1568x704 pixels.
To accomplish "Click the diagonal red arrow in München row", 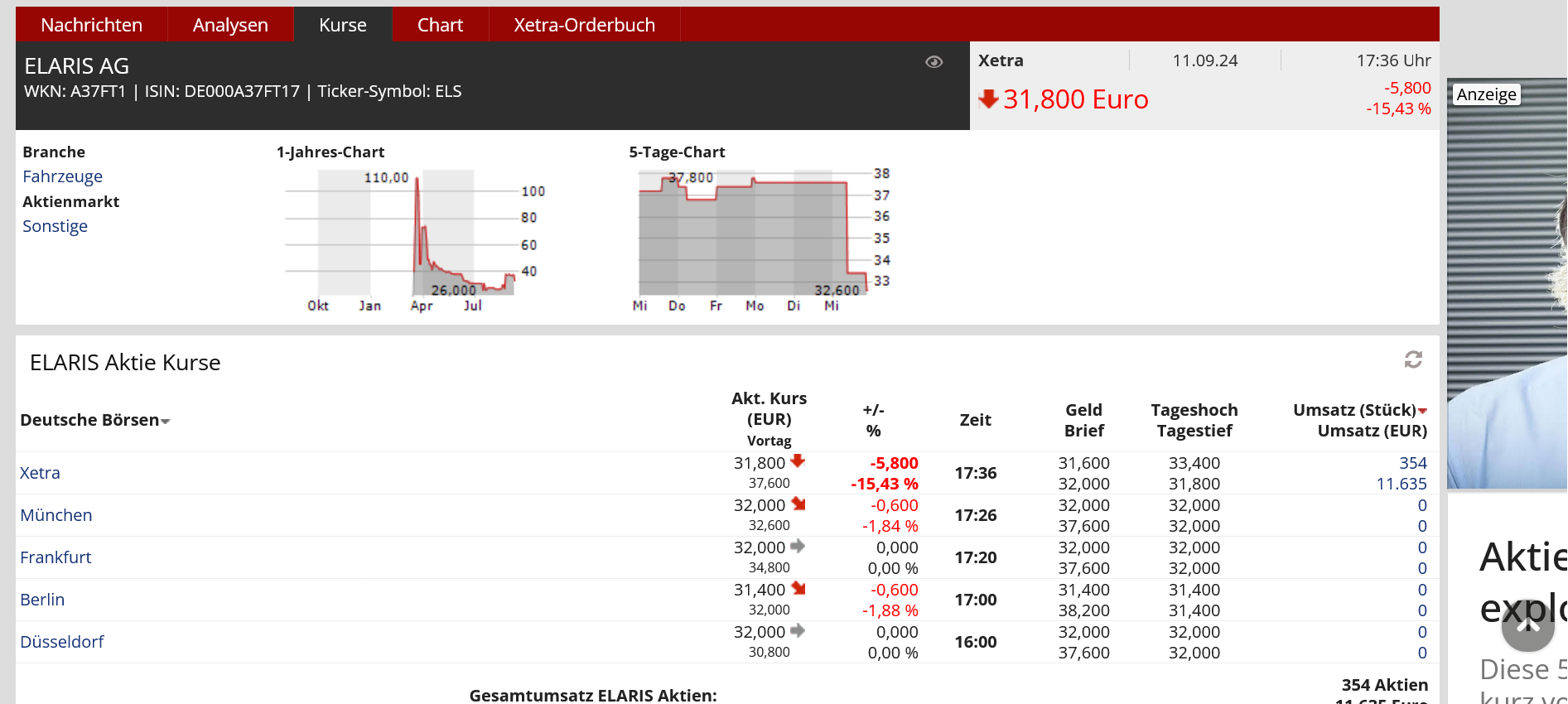I will (x=798, y=504).
